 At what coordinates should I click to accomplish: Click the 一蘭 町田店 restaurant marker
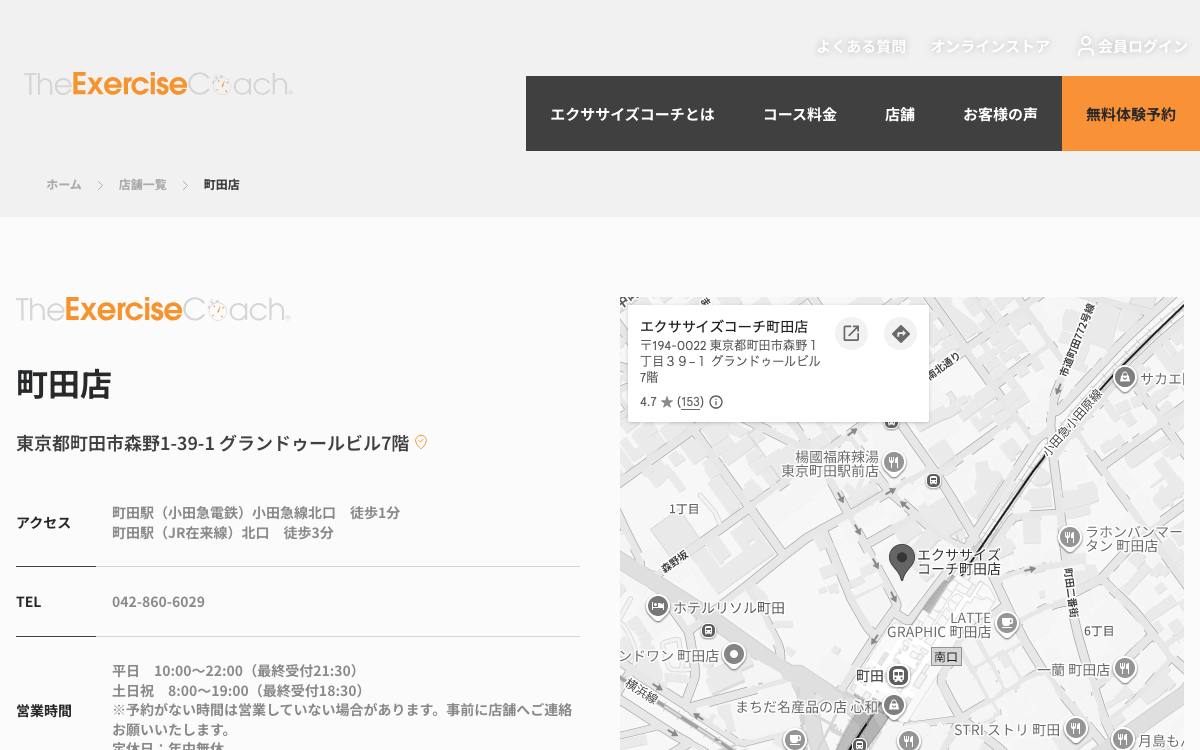click(x=1125, y=669)
